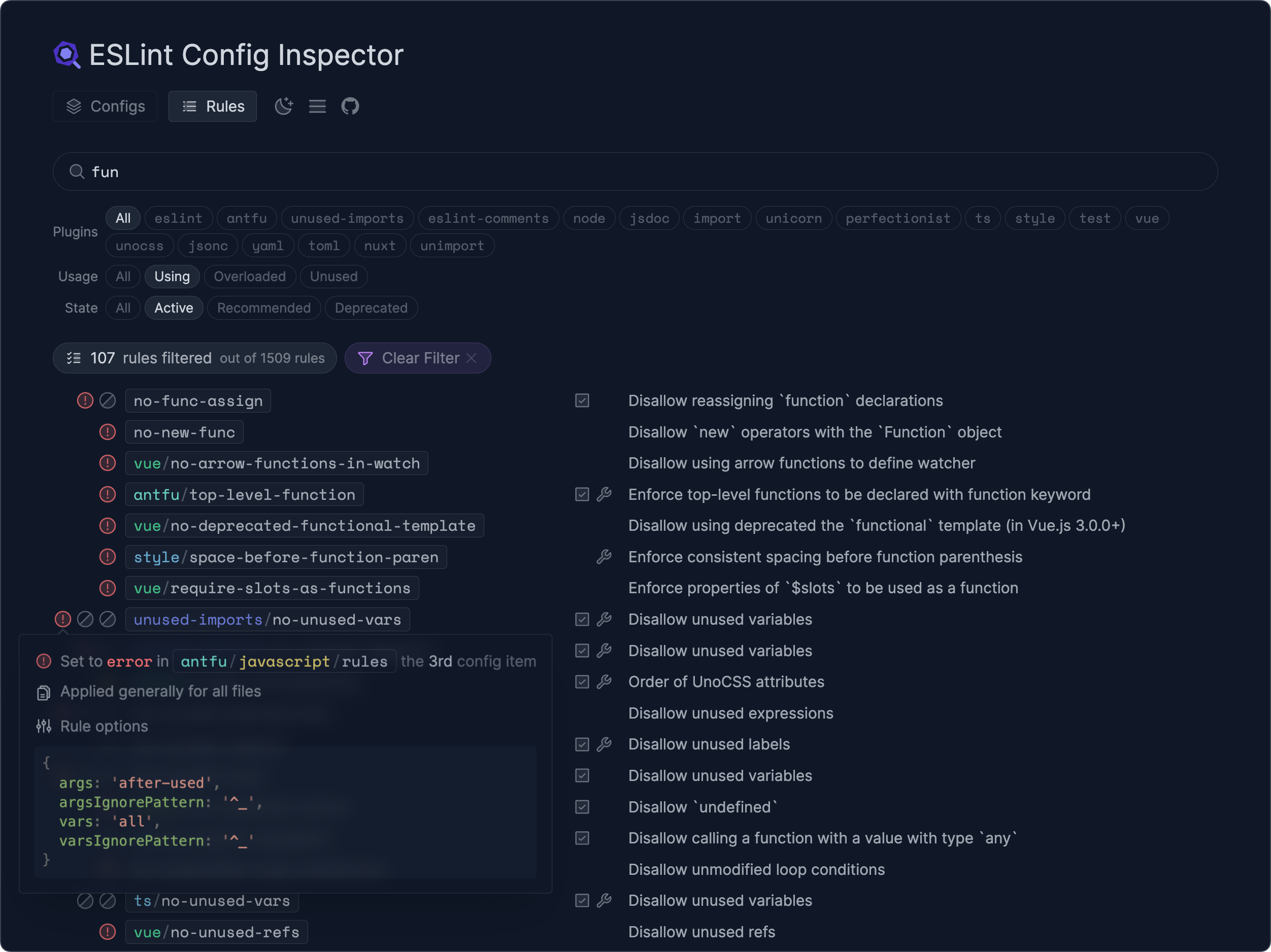Select the Unused usage filter
Viewport: 1271px width, 952px height.
point(333,277)
